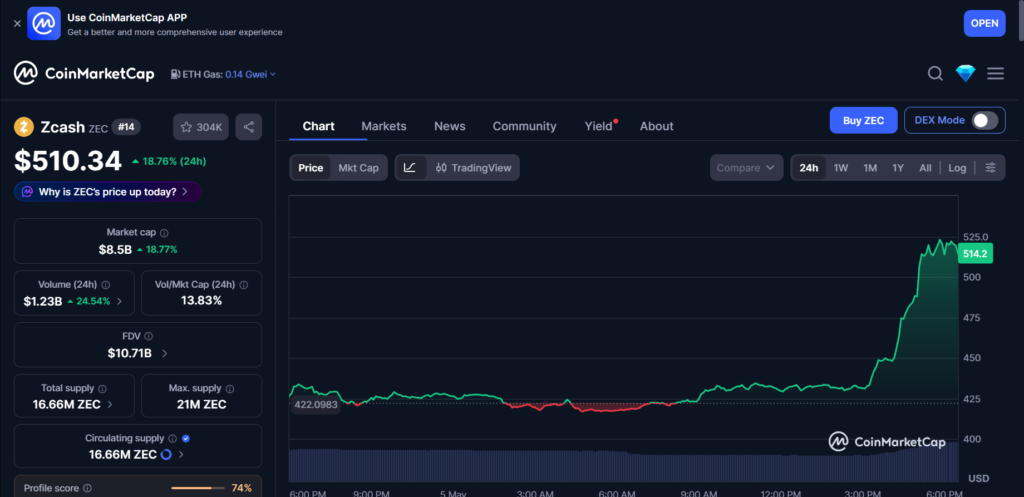This screenshot has height=497, width=1024.
Task: Click the Profile score info icon
Action: [88, 488]
